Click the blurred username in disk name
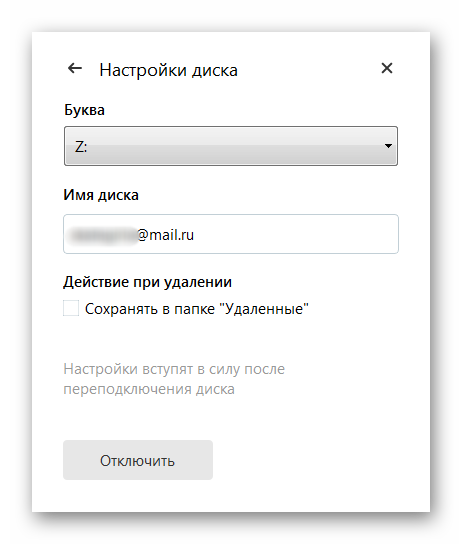Screen dimensions: 462x544 click(103, 235)
